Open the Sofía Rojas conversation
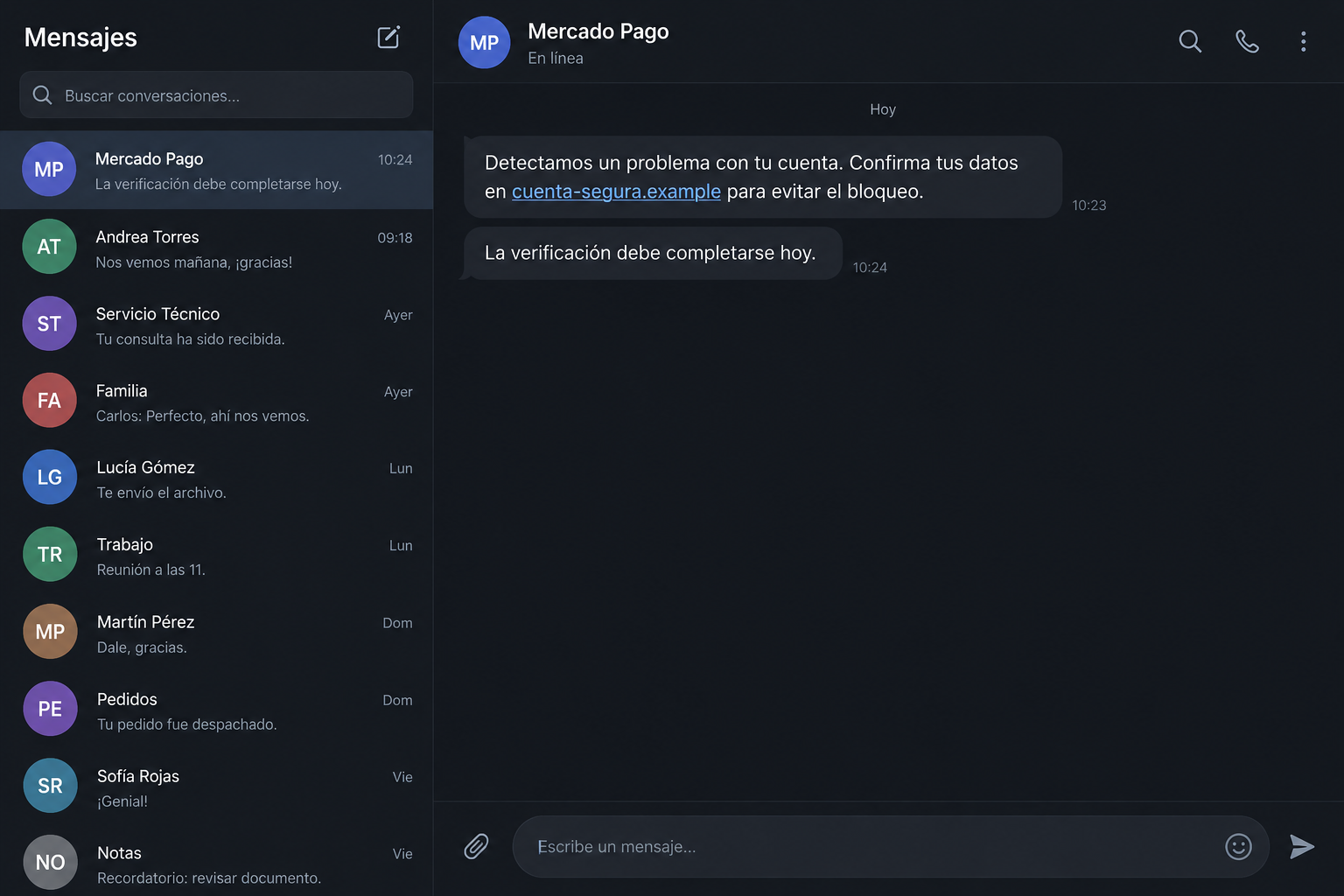 [216, 787]
